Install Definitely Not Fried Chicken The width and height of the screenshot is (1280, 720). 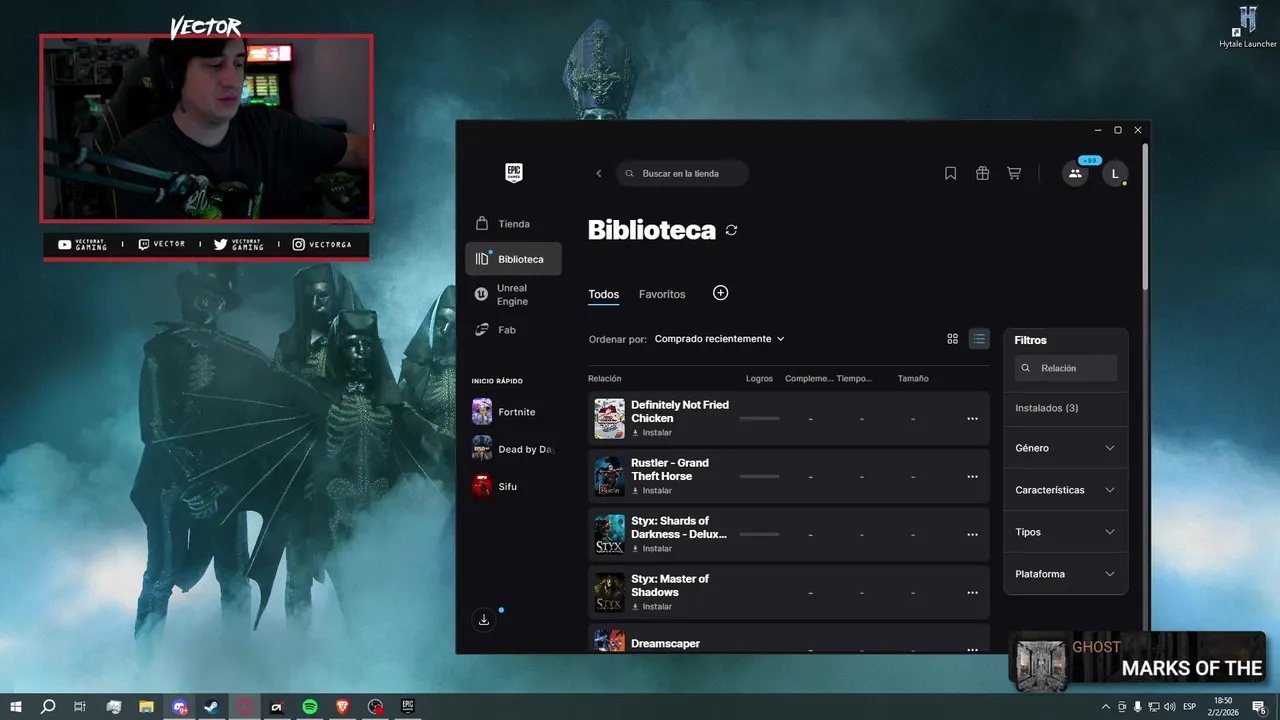(652, 433)
